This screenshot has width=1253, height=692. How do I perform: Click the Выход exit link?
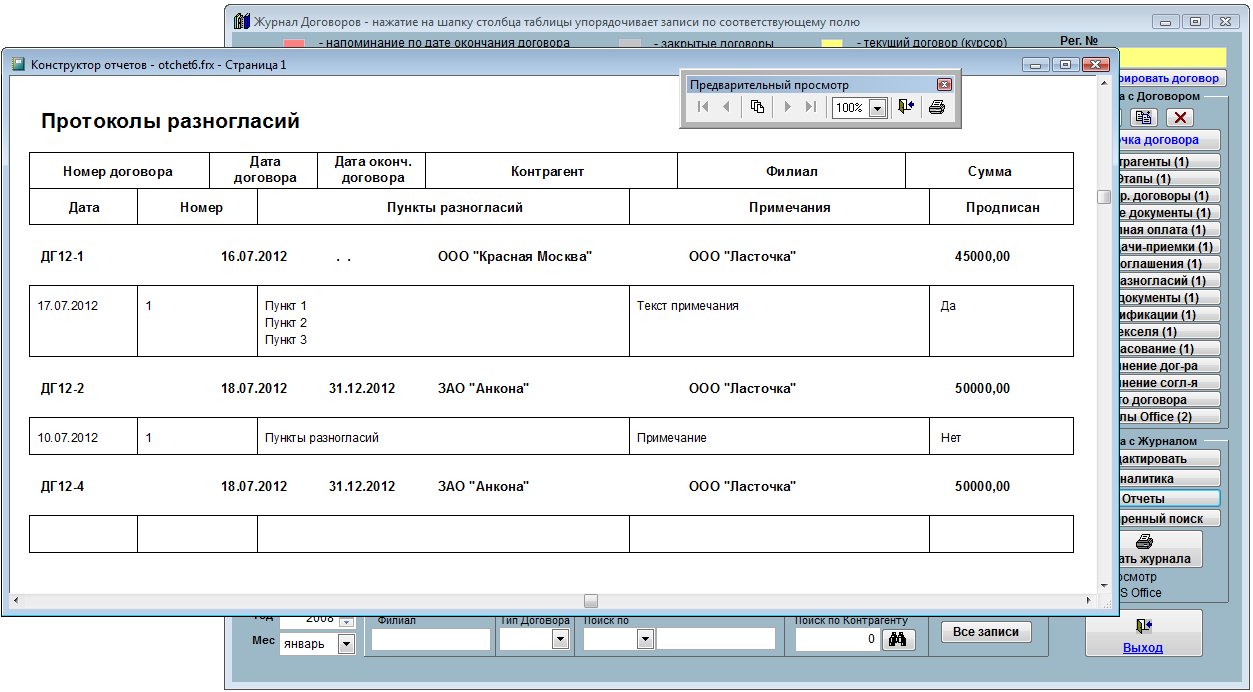[x=1142, y=647]
